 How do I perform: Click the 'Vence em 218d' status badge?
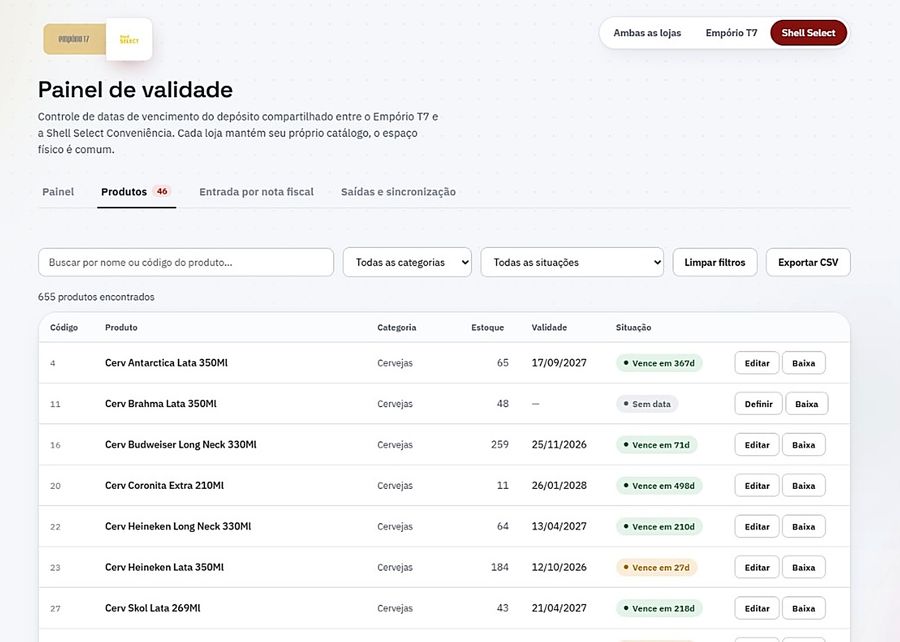(659, 608)
